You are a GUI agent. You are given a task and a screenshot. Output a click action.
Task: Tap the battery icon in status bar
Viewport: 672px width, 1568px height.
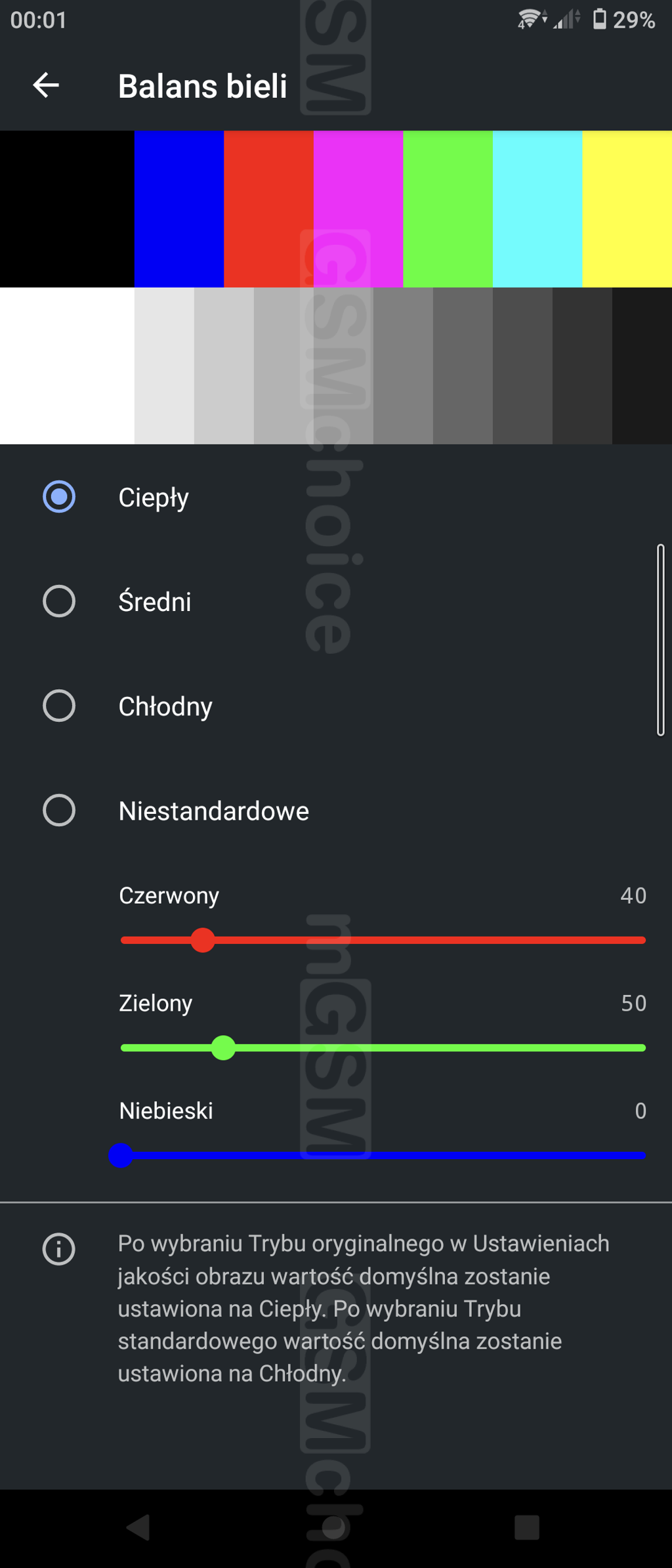600,19
